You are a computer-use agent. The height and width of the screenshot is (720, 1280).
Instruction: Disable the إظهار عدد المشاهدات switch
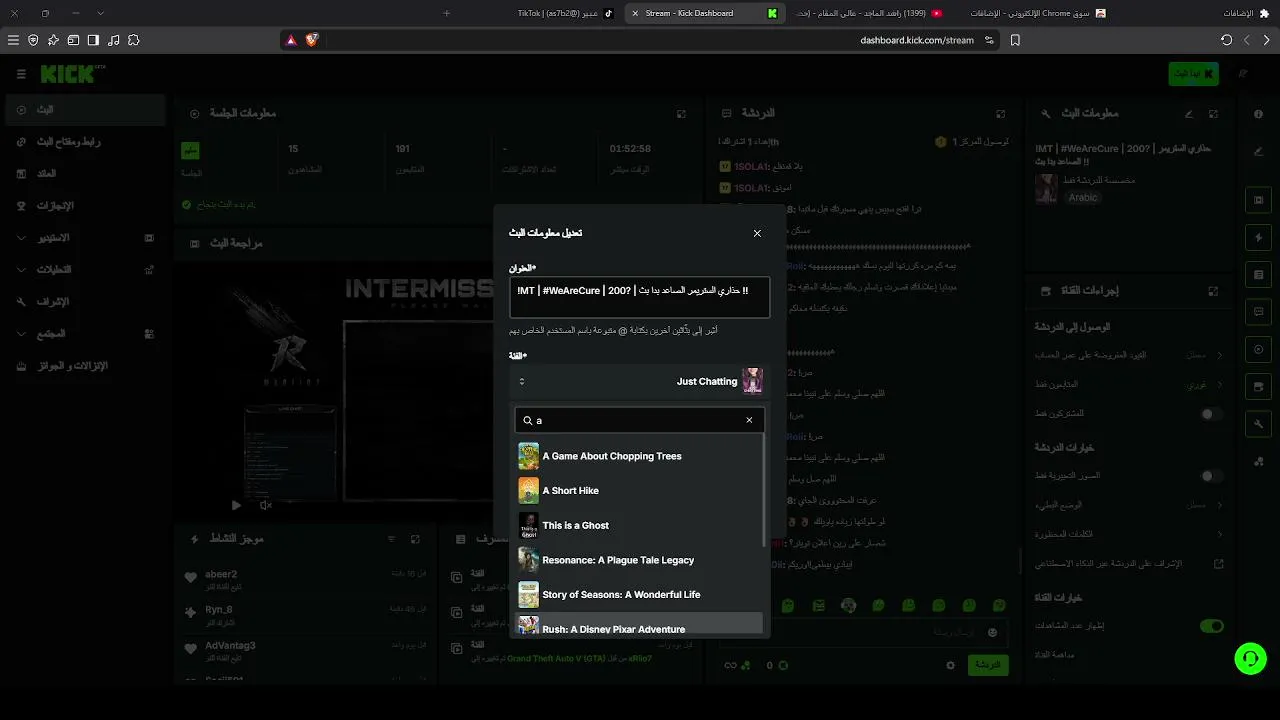[x=1211, y=626]
